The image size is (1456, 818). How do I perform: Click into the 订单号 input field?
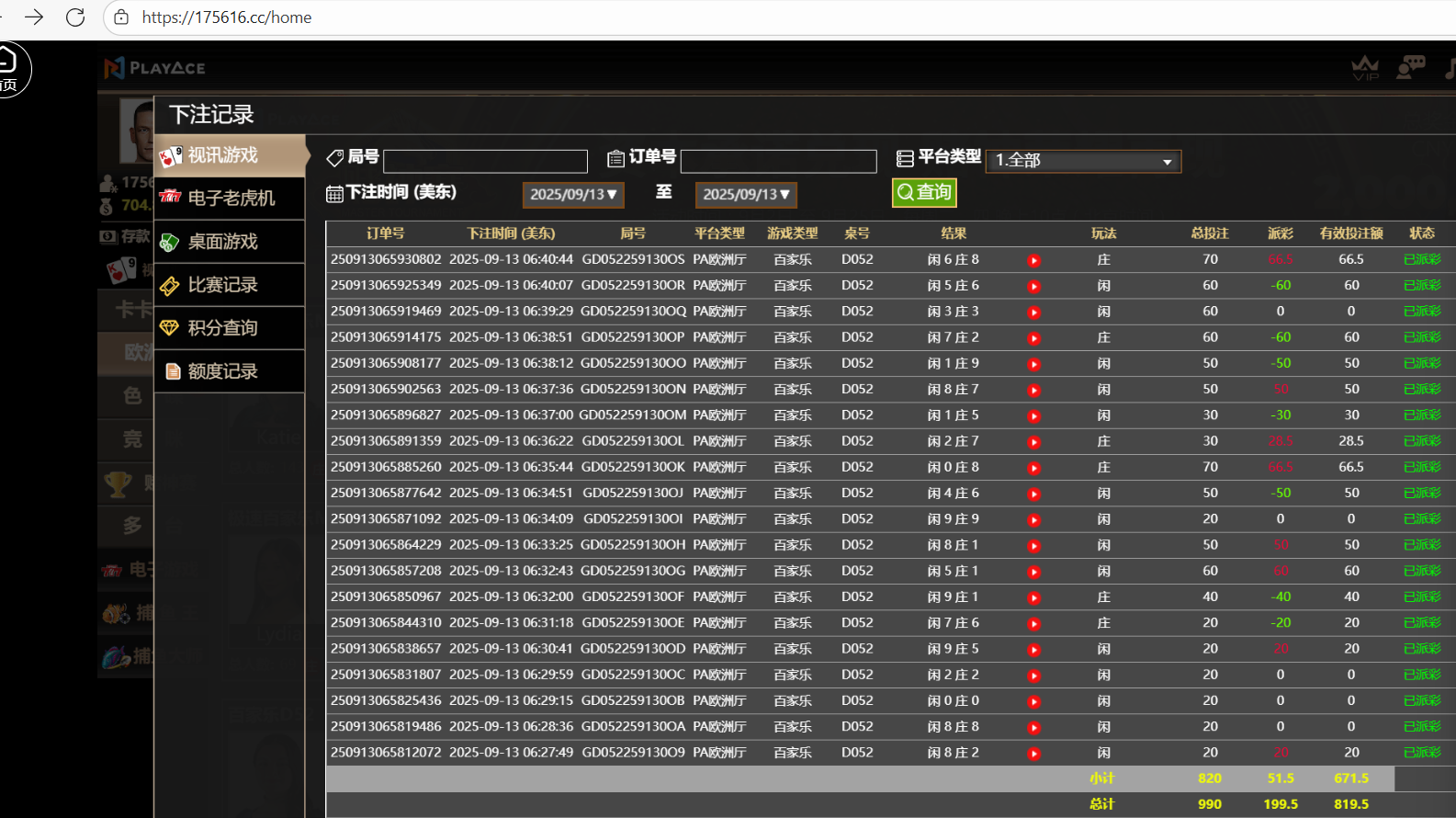pyautogui.click(x=778, y=162)
